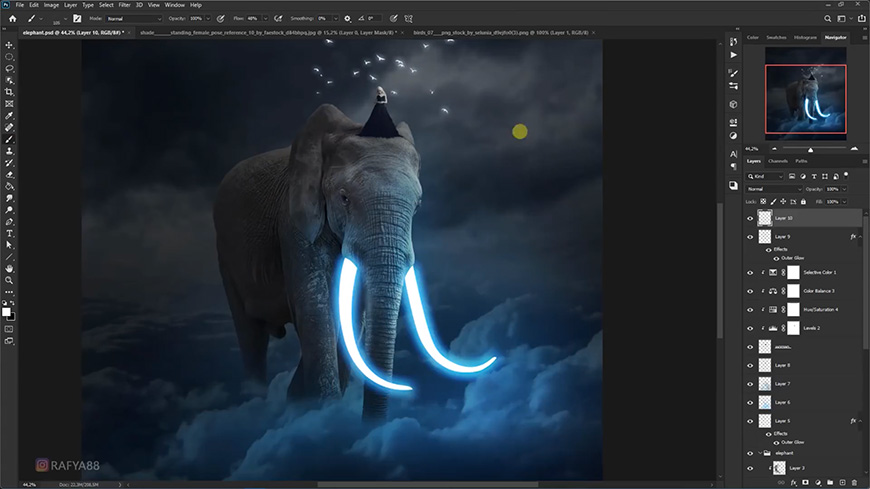Create a new adjustment layer icon
This screenshot has height=489, width=870.
click(818, 483)
